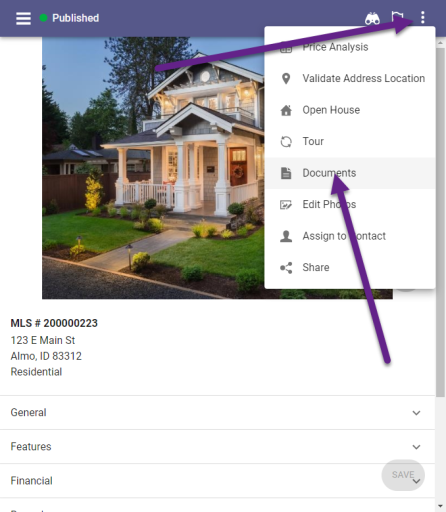The width and height of the screenshot is (446, 512).
Task: Click the house listing photo
Action: click(153, 168)
